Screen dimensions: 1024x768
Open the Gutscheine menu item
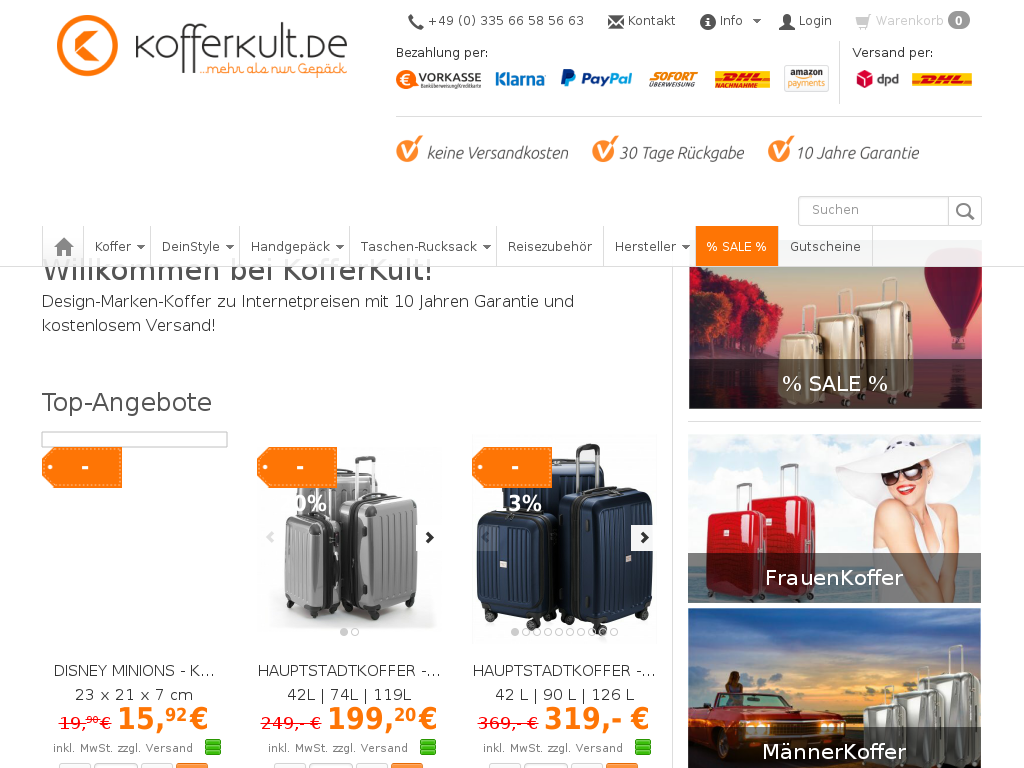click(825, 247)
